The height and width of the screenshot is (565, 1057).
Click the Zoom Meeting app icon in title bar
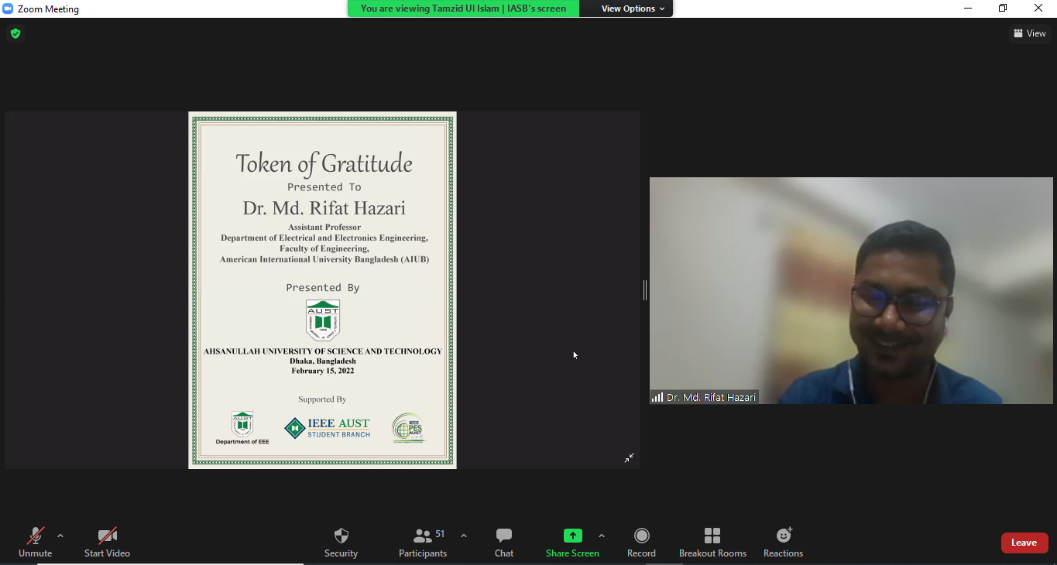pos(8,9)
